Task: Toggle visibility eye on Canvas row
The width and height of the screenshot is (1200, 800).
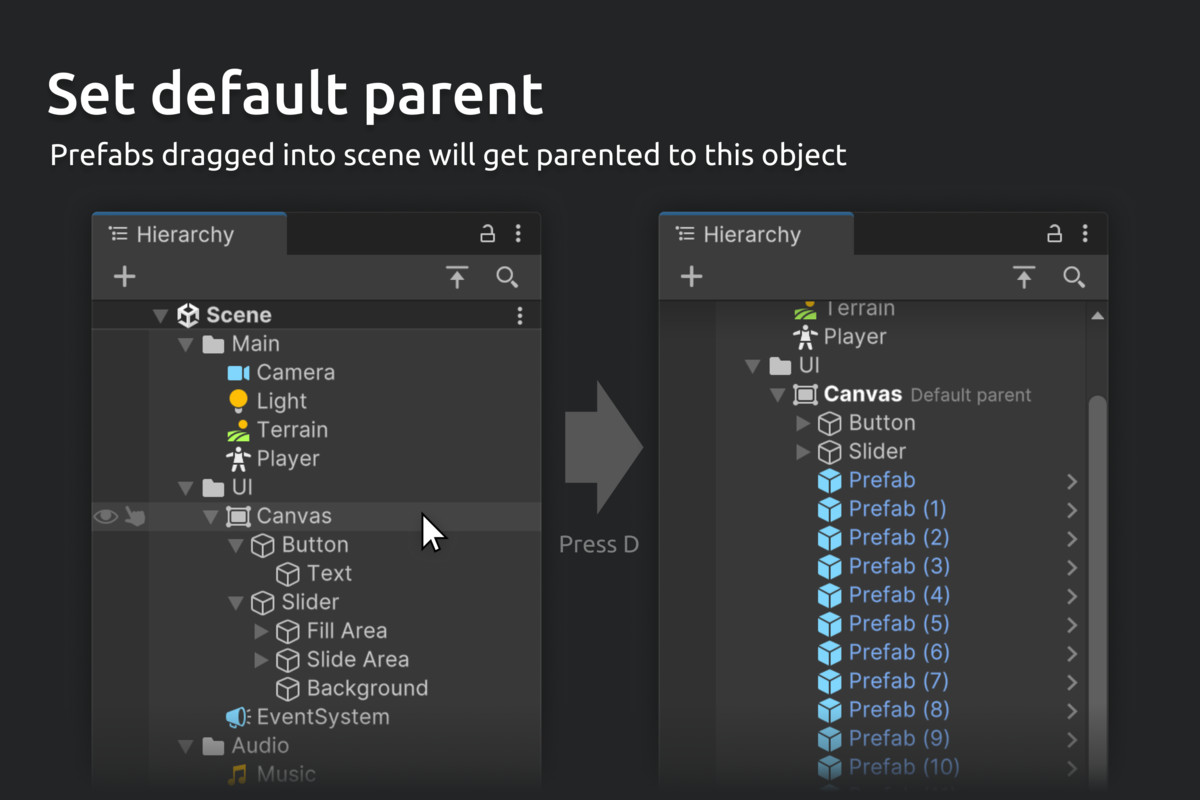Action: [x=105, y=516]
